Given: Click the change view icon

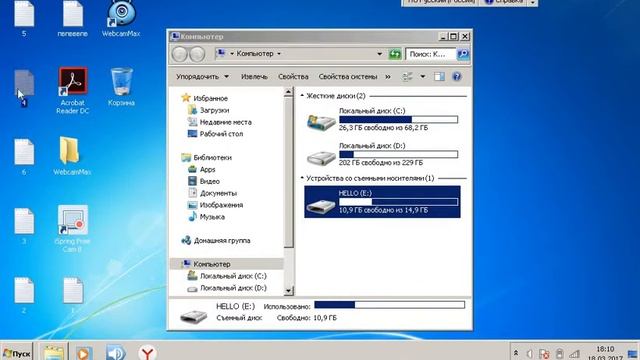Looking at the screenshot, I should click(x=407, y=77).
